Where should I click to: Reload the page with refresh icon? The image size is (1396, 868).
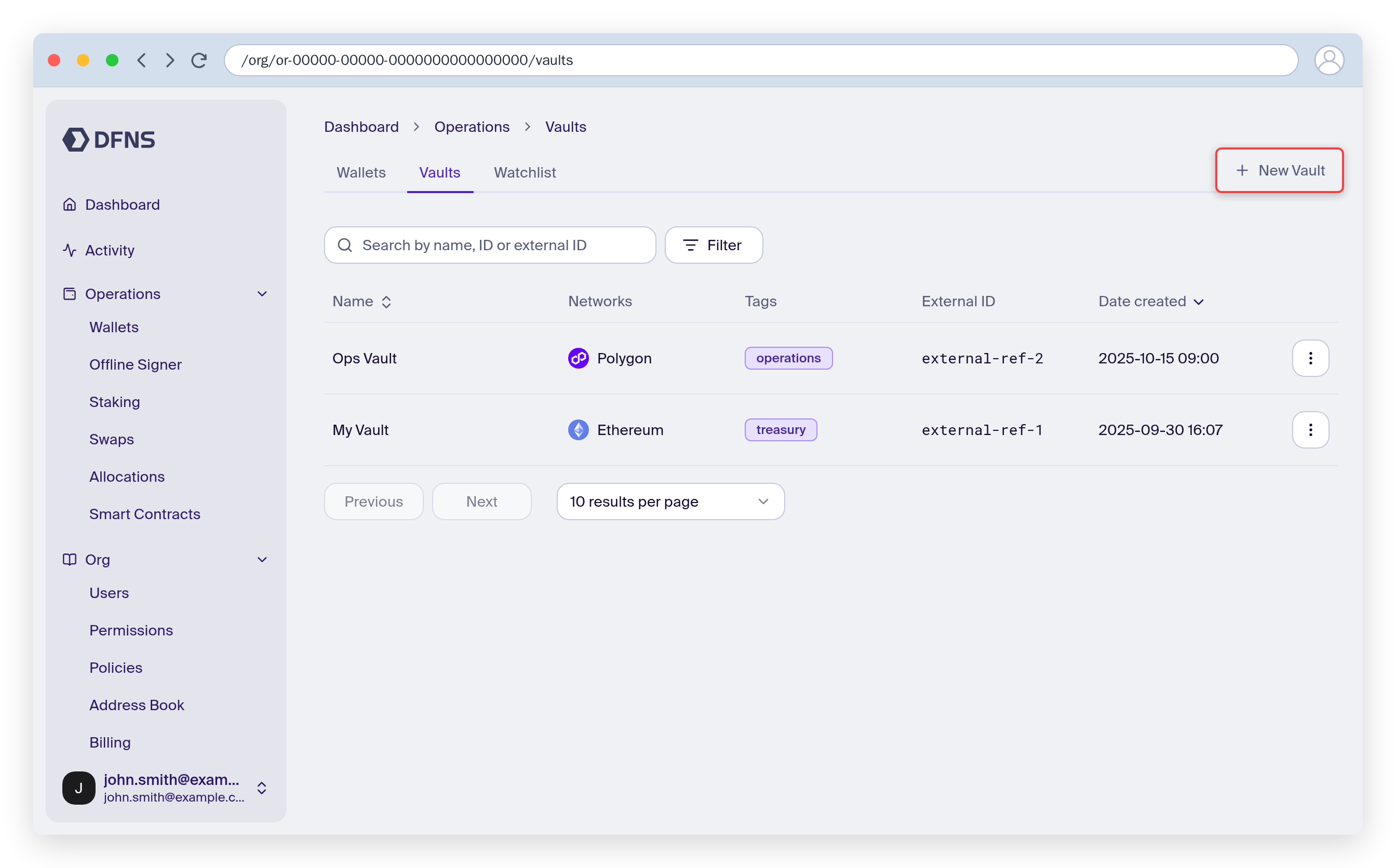point(199,60)
